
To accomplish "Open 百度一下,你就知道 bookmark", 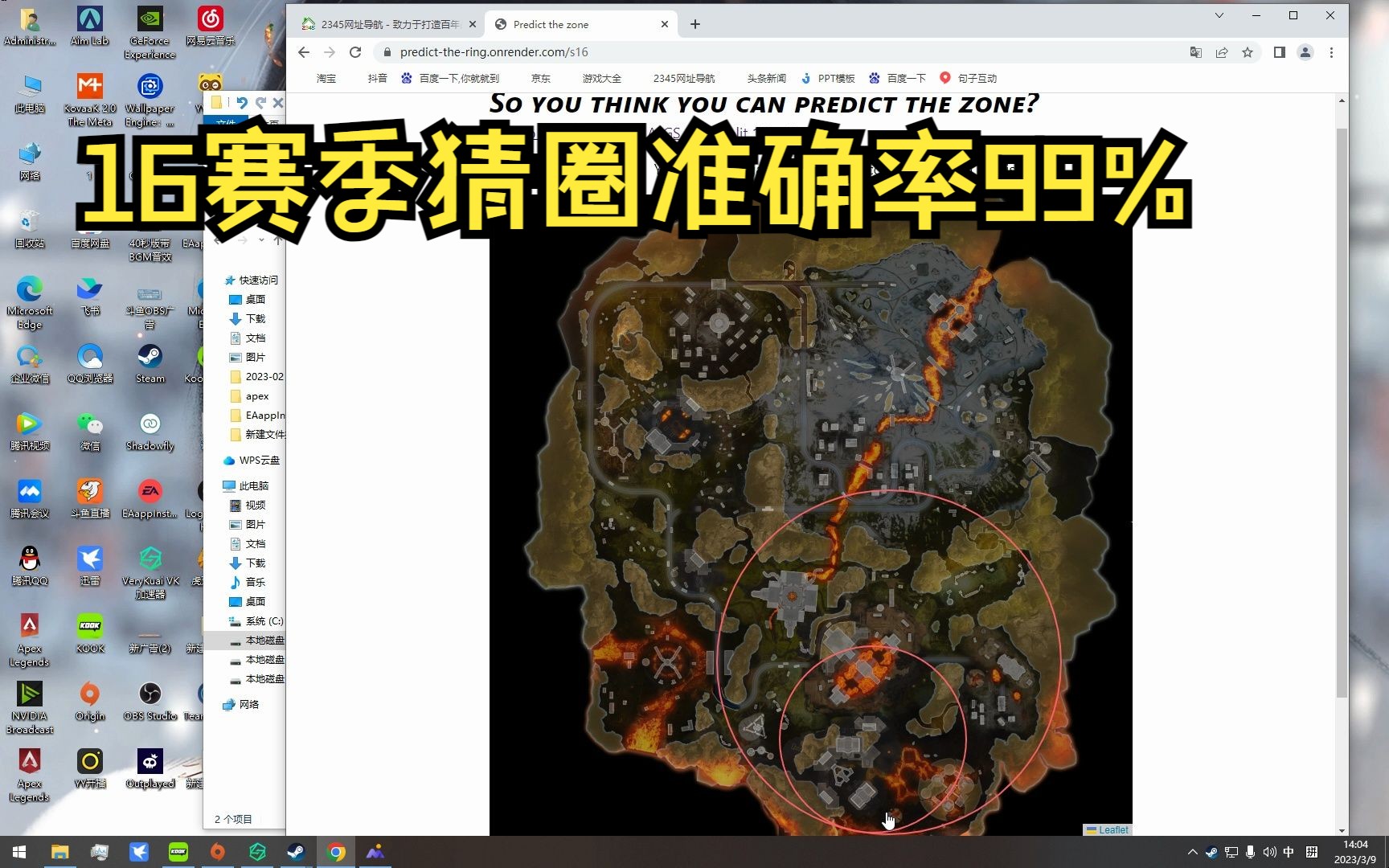I will pos(450,78).
